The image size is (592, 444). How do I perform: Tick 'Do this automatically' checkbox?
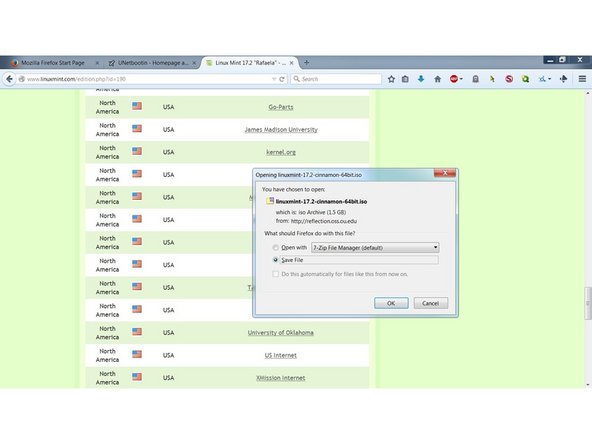[x=276, y=274]
